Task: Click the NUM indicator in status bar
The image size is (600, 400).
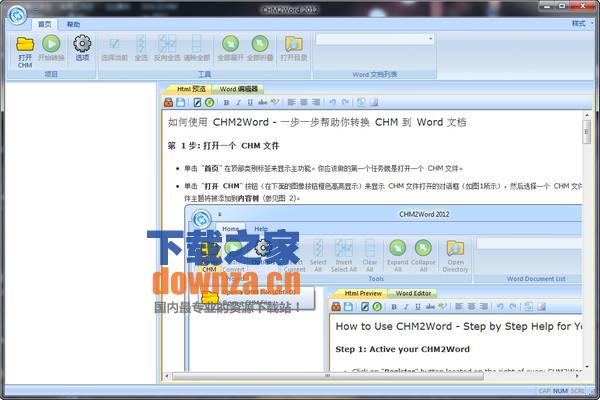Action: click(560, 390)
